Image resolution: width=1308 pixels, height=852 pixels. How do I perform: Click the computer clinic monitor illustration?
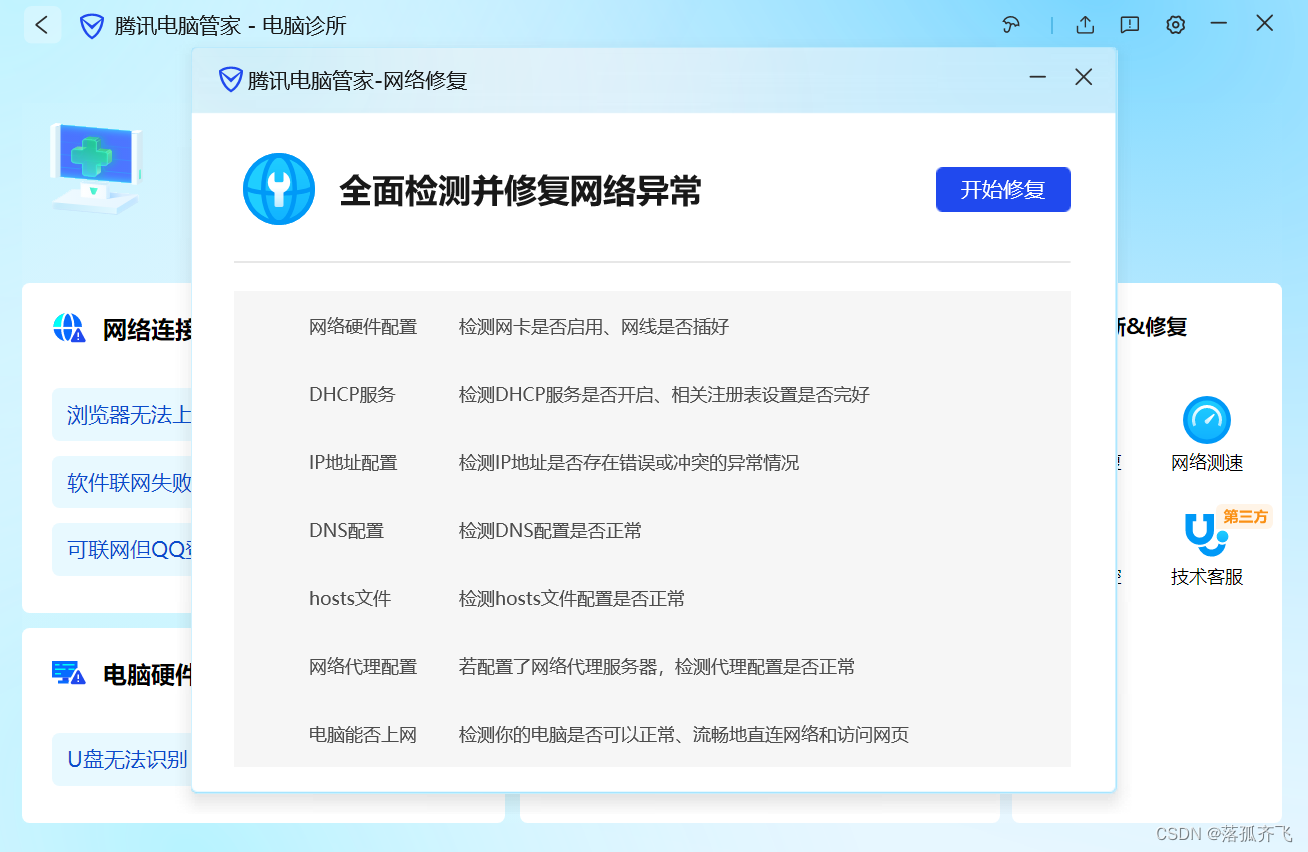click(95, 167)
